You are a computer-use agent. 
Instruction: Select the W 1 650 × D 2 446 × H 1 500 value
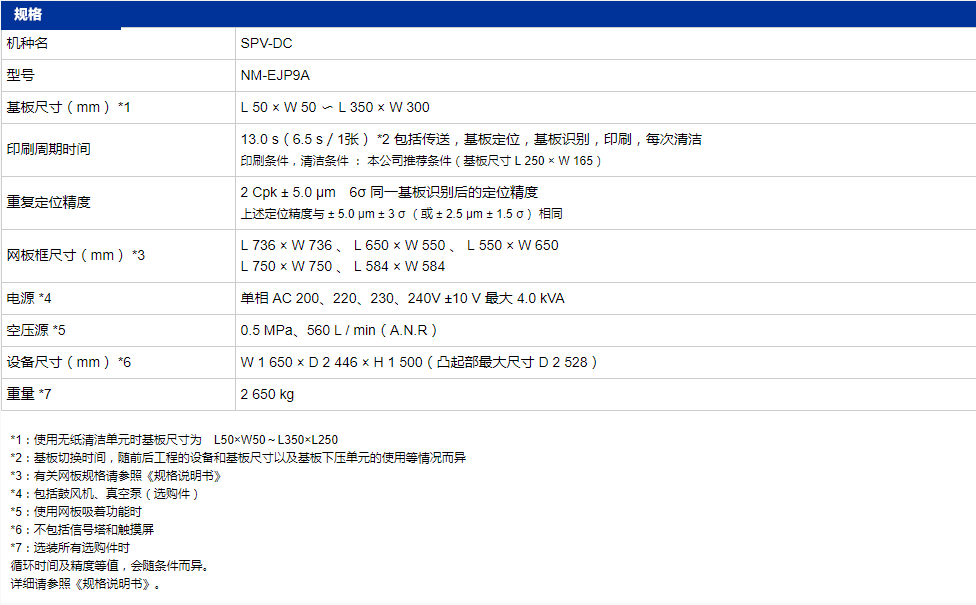click(419, 362)
